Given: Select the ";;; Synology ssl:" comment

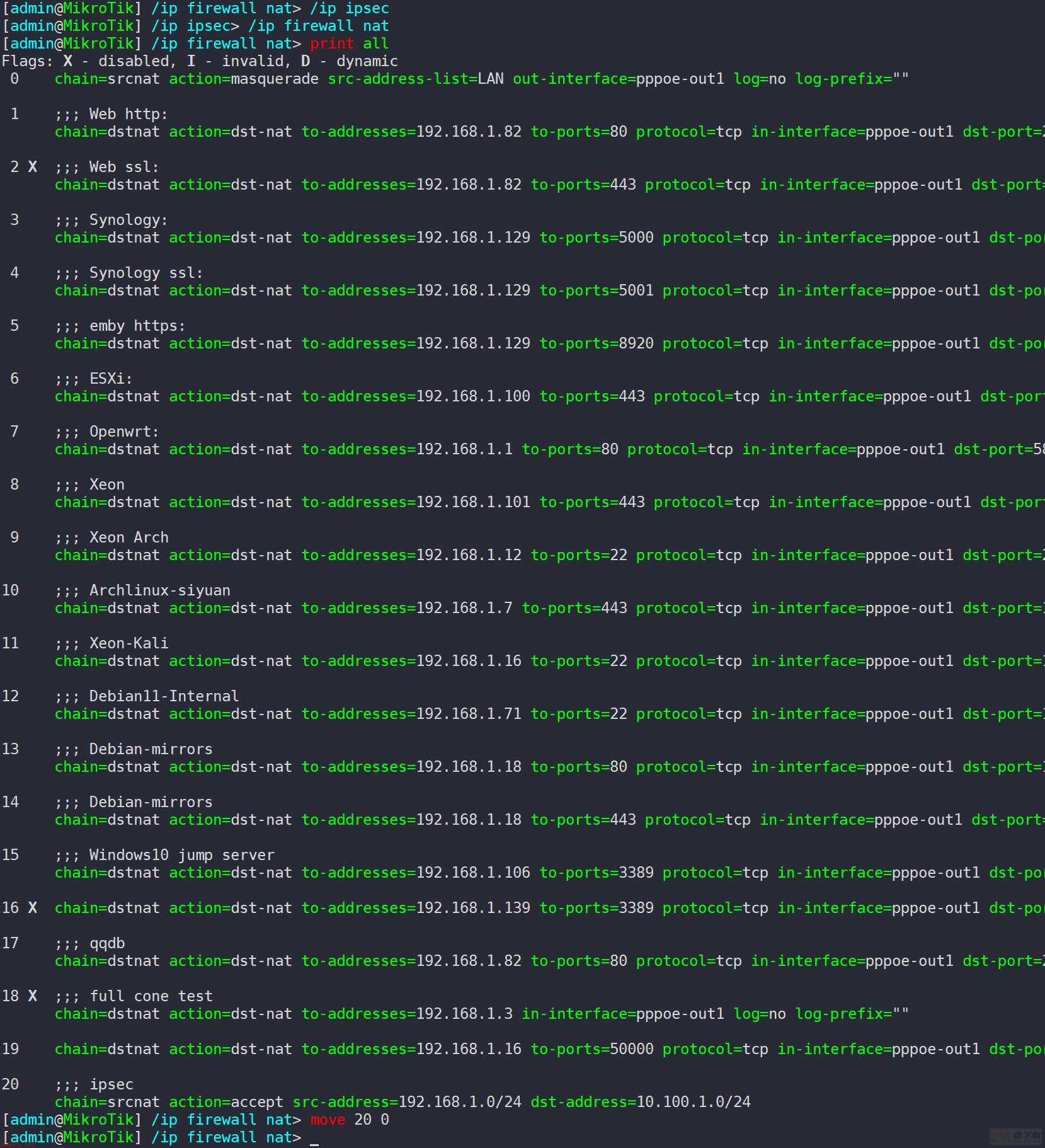Looking at the screenshot, I should (x=129, y=273).
